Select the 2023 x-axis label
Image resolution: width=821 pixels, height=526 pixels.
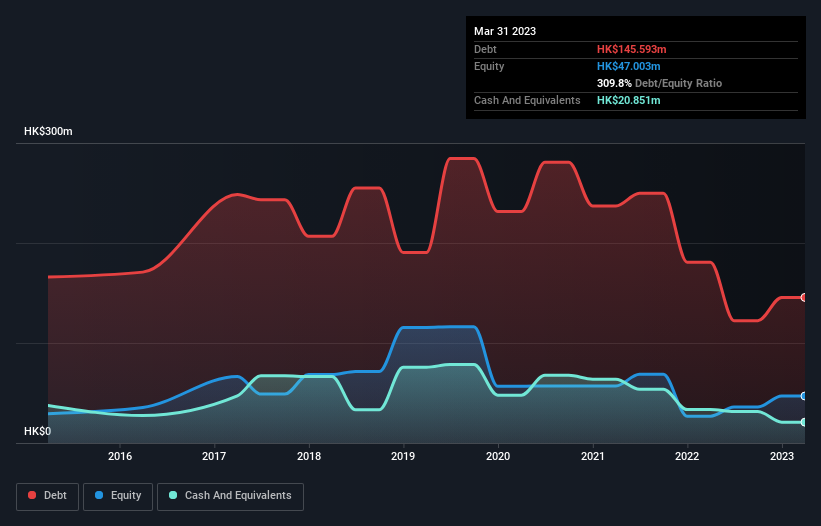point(782,456)
